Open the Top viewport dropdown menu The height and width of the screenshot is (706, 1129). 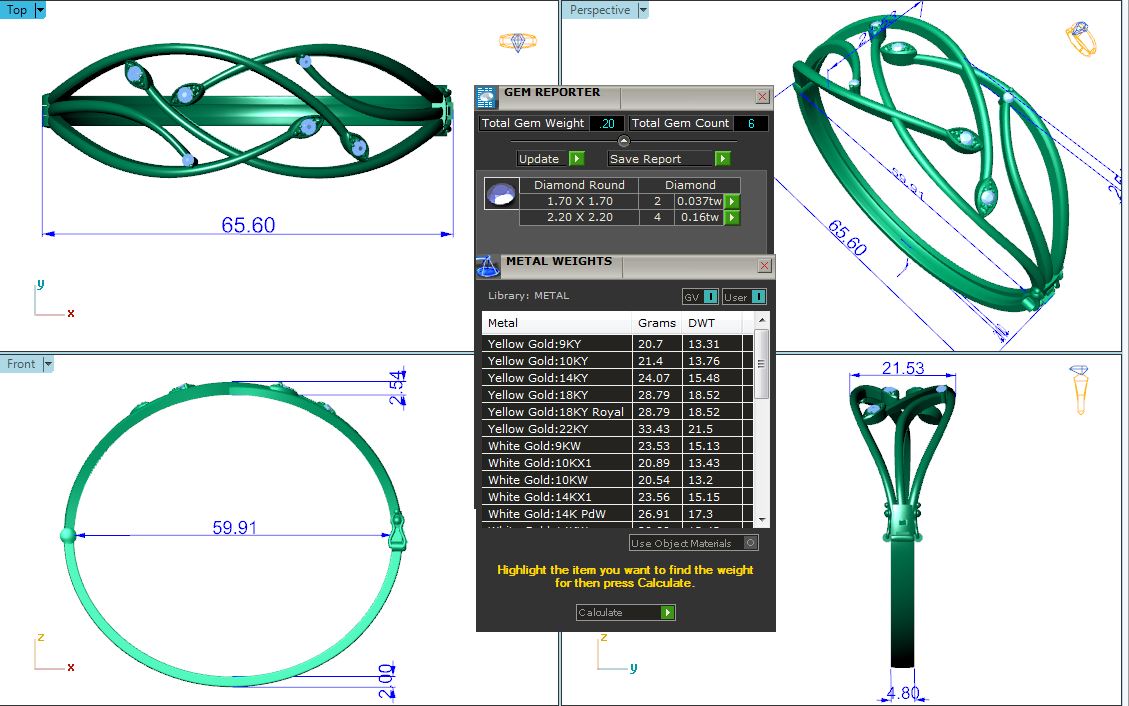[40, 10]
